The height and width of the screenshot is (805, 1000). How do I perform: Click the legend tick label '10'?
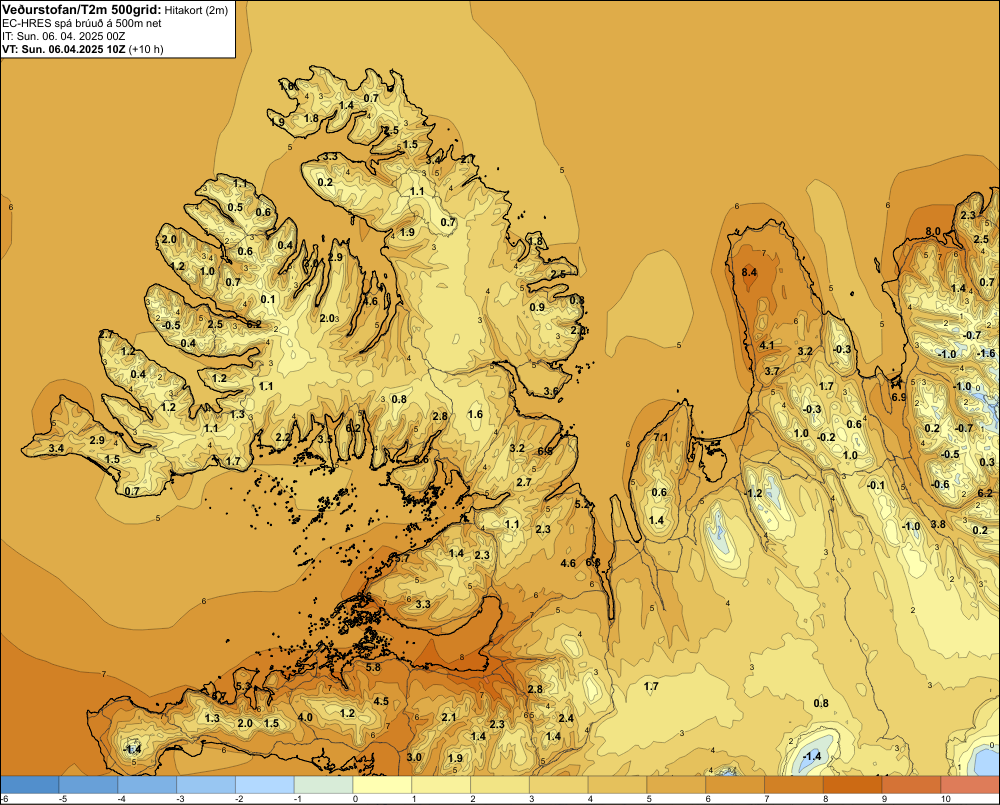coord(945,799)
